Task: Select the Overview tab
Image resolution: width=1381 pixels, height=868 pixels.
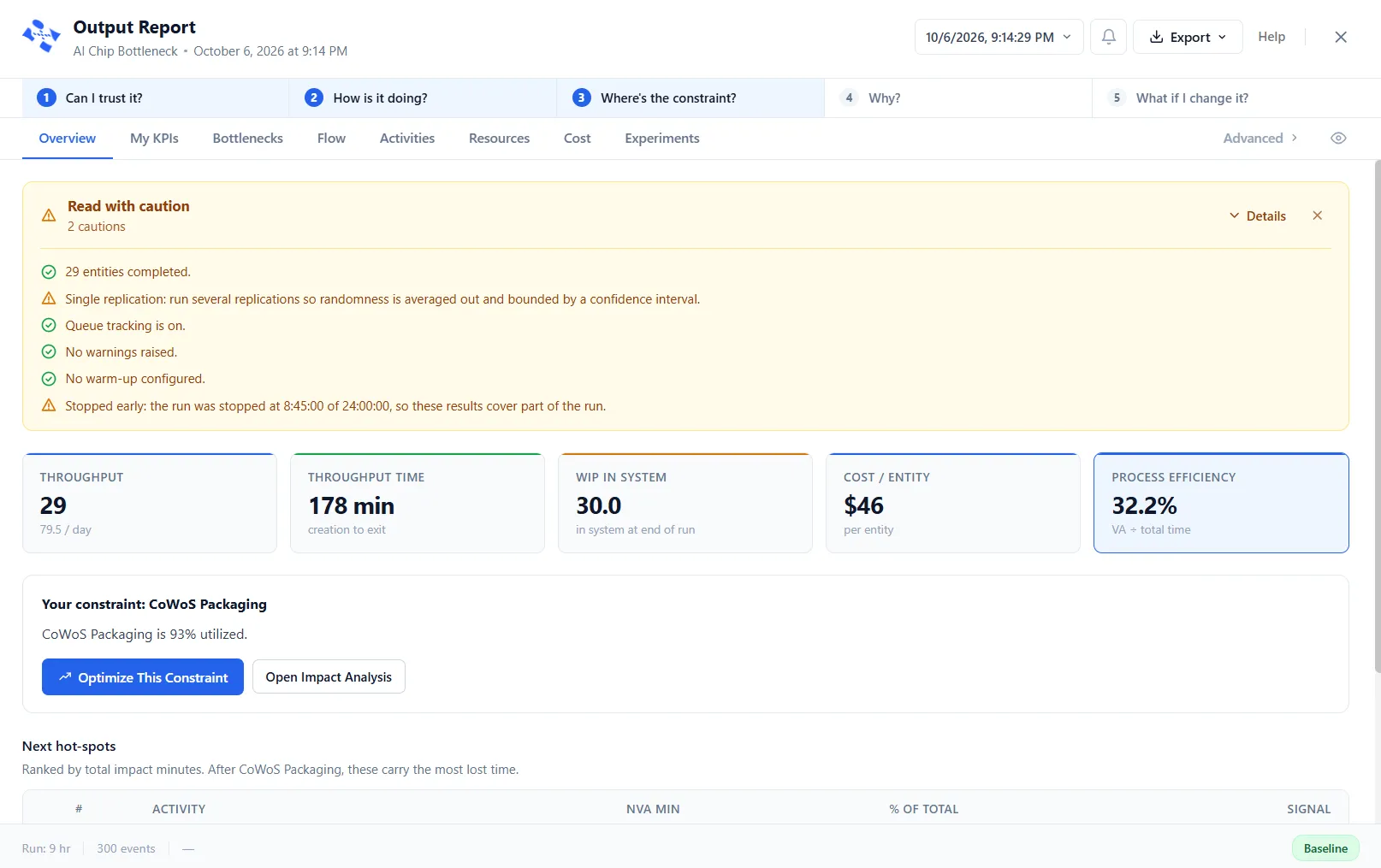Action: coord(68,139)
